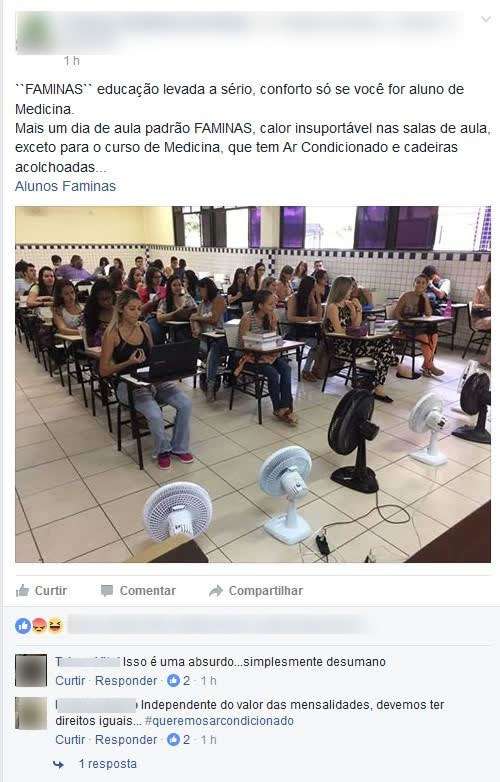The width and height of the screenshot is (500, 782).
Task: Open the laughing Haha reaction icon
Action: pos(55,625)
